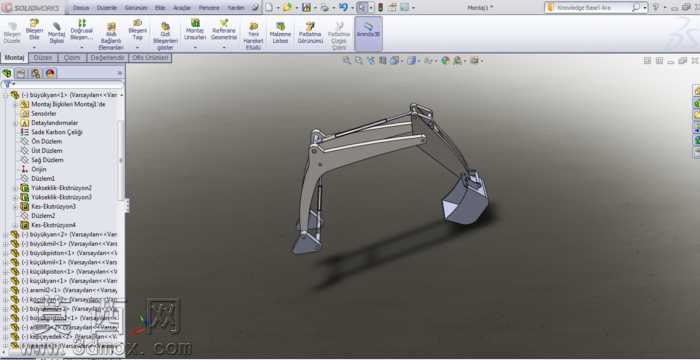Click the New document icon

(268, 8)
